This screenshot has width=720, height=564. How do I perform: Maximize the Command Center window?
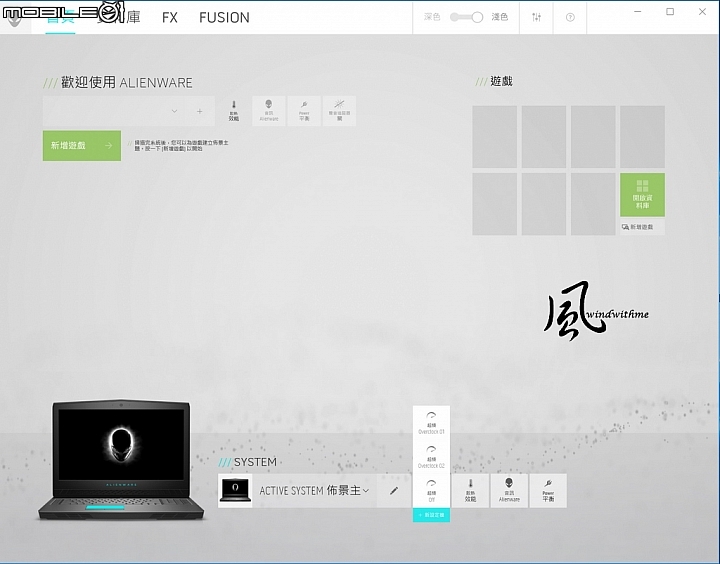click(670, 11)
